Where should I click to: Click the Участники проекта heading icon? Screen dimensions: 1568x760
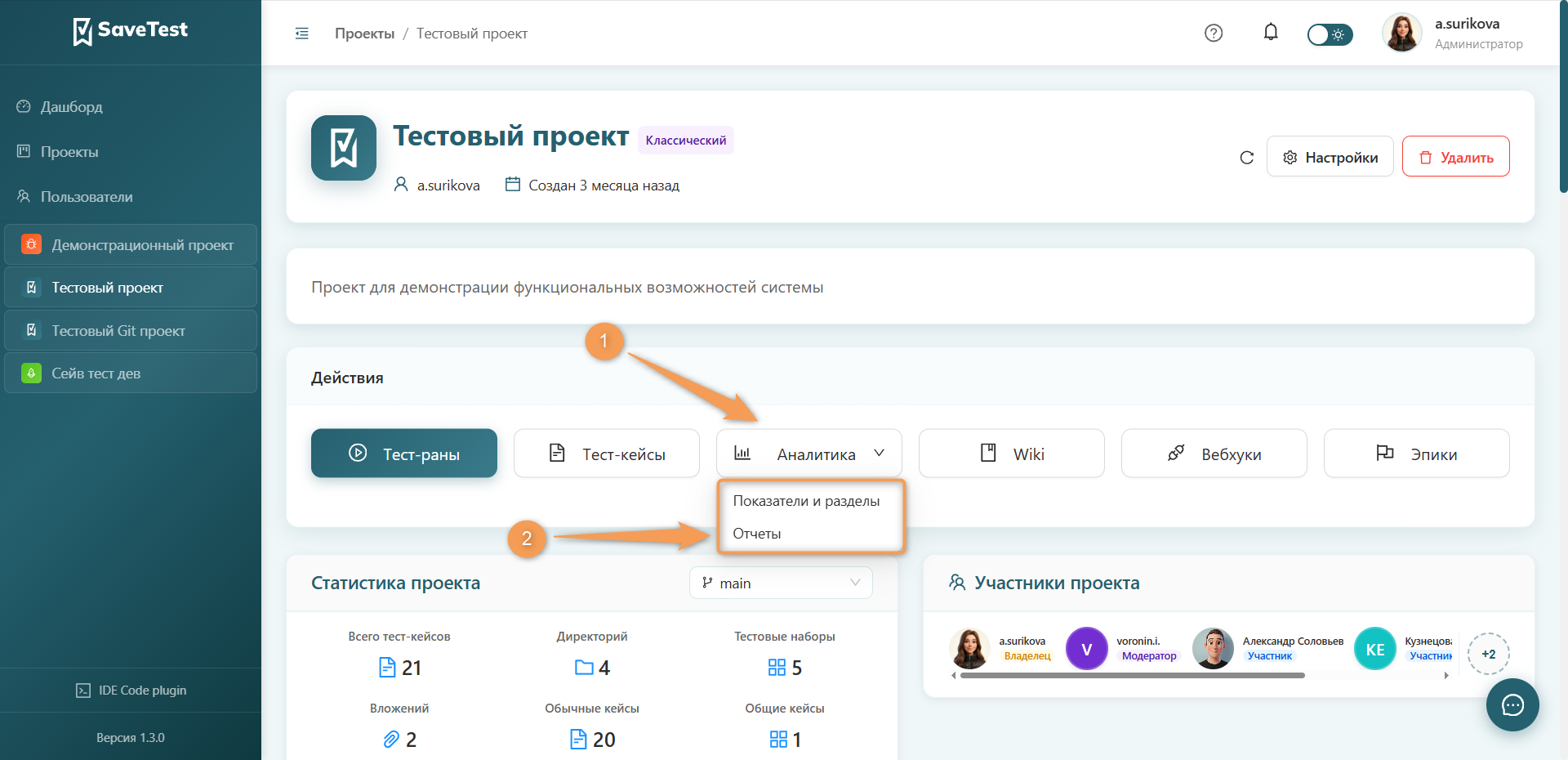click(x=957, y=582)
